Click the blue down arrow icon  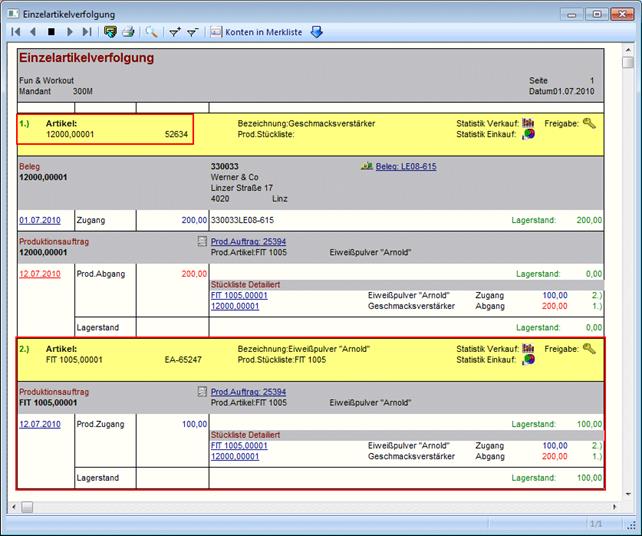tap(317, 32)
